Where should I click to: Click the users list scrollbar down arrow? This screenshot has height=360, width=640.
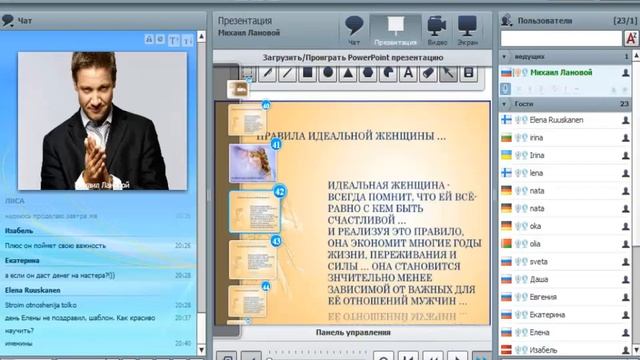point(636,350)
